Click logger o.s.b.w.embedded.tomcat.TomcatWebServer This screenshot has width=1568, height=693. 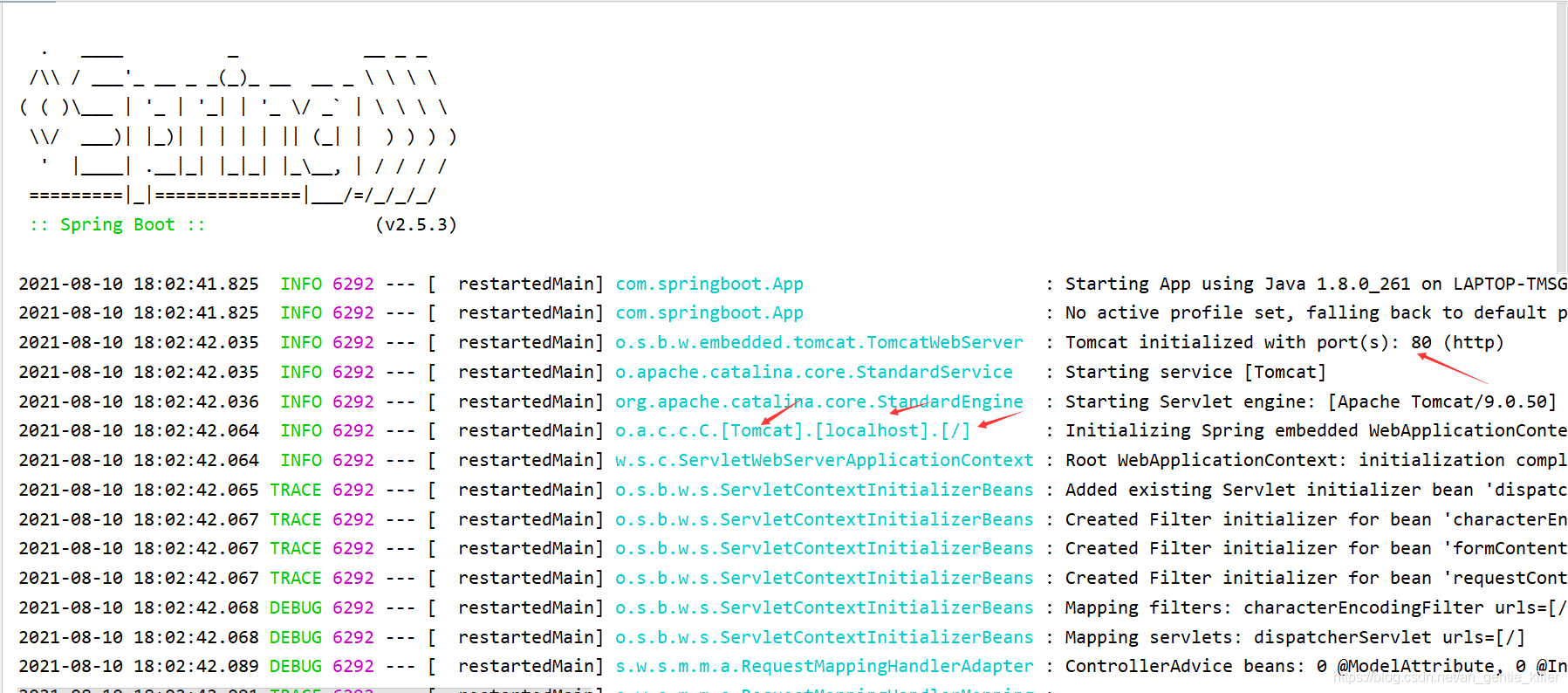point(818,342)
